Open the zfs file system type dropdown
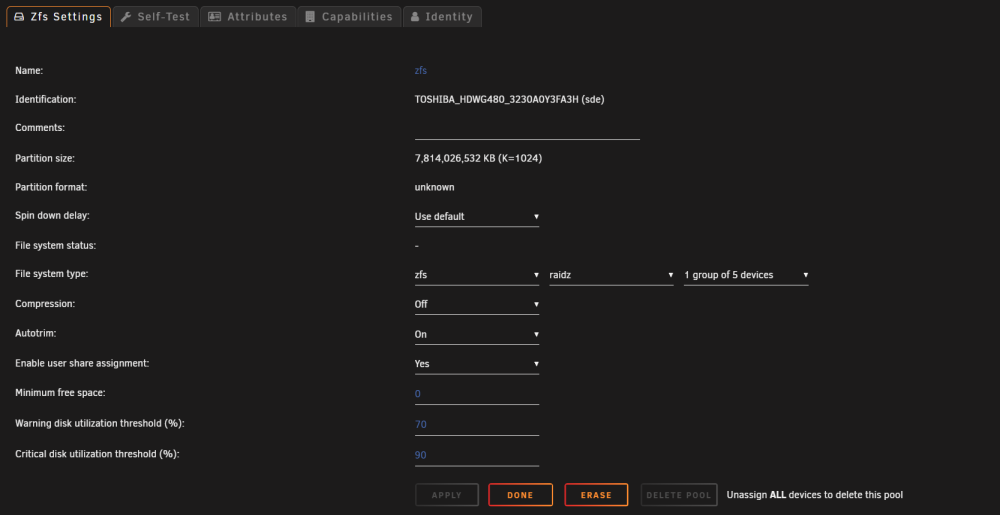This screenshot has width=1000, height=515. pos(476,275)
